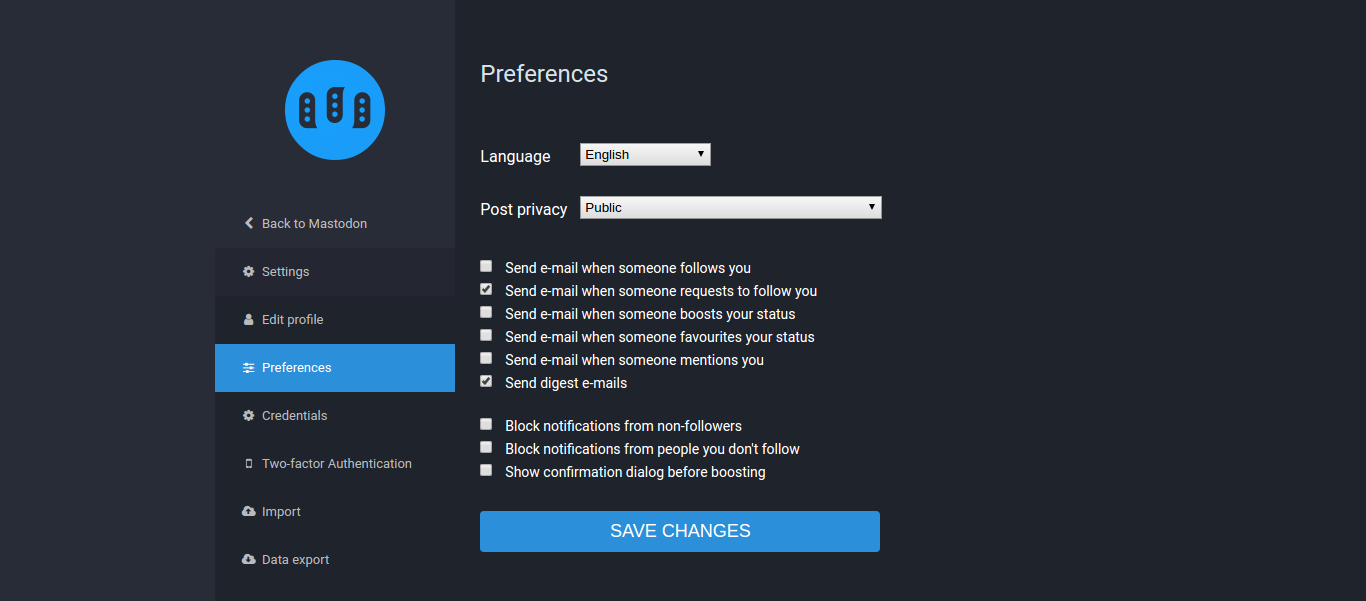Click the Mastodon logo avatar
This screenshot has width=1366, height=601.
(335, 110)
